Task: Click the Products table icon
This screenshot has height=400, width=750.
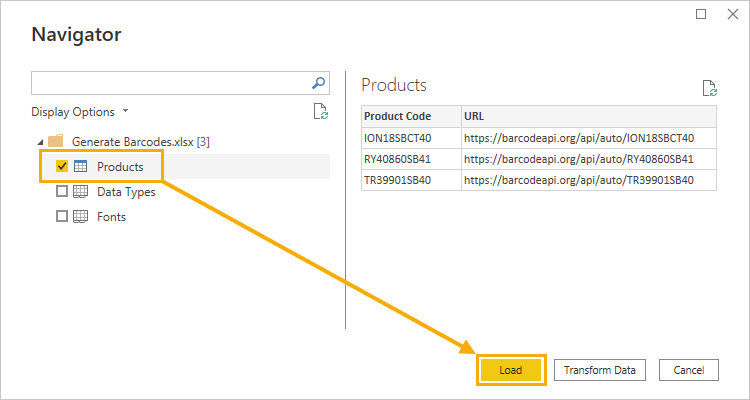Action: coord(80,167)
